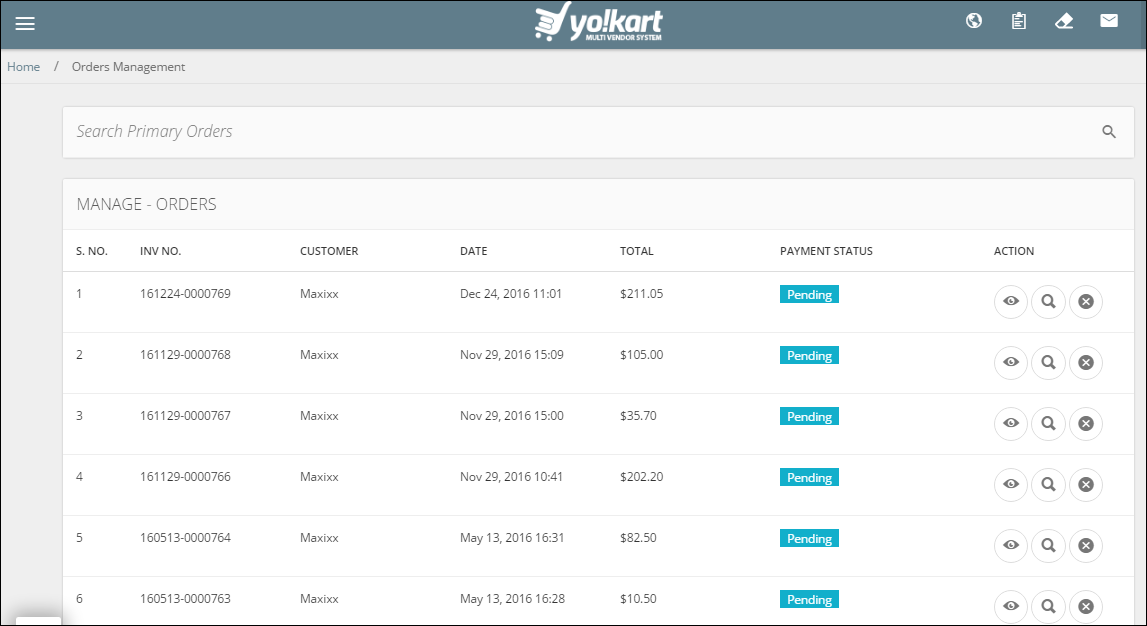Click total amount $10.50
The image size is (1147, 626).
pos(638,598)
